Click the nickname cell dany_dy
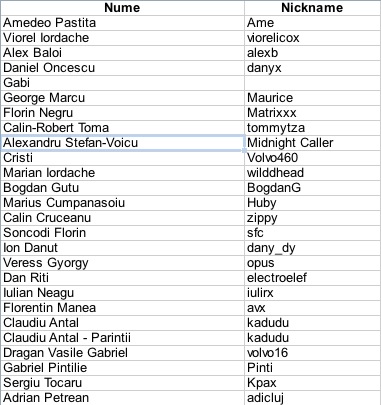This screenshot has height=405, width=381. coord(312,248)
